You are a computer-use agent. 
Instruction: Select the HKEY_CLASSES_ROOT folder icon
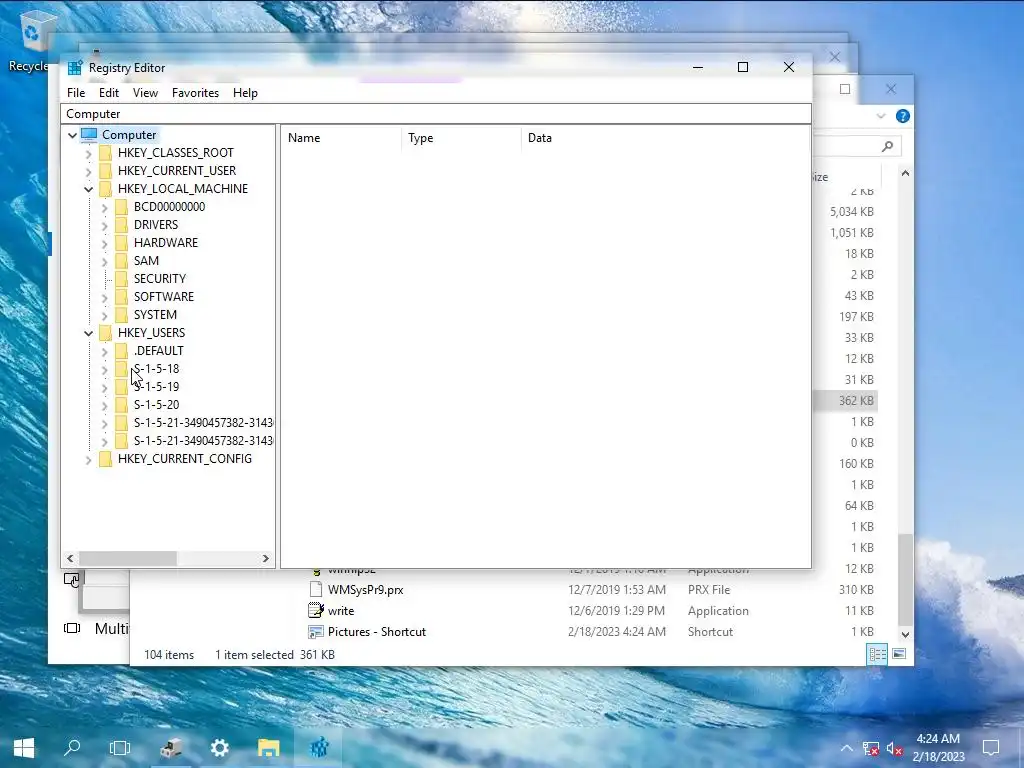coord(105,153)
